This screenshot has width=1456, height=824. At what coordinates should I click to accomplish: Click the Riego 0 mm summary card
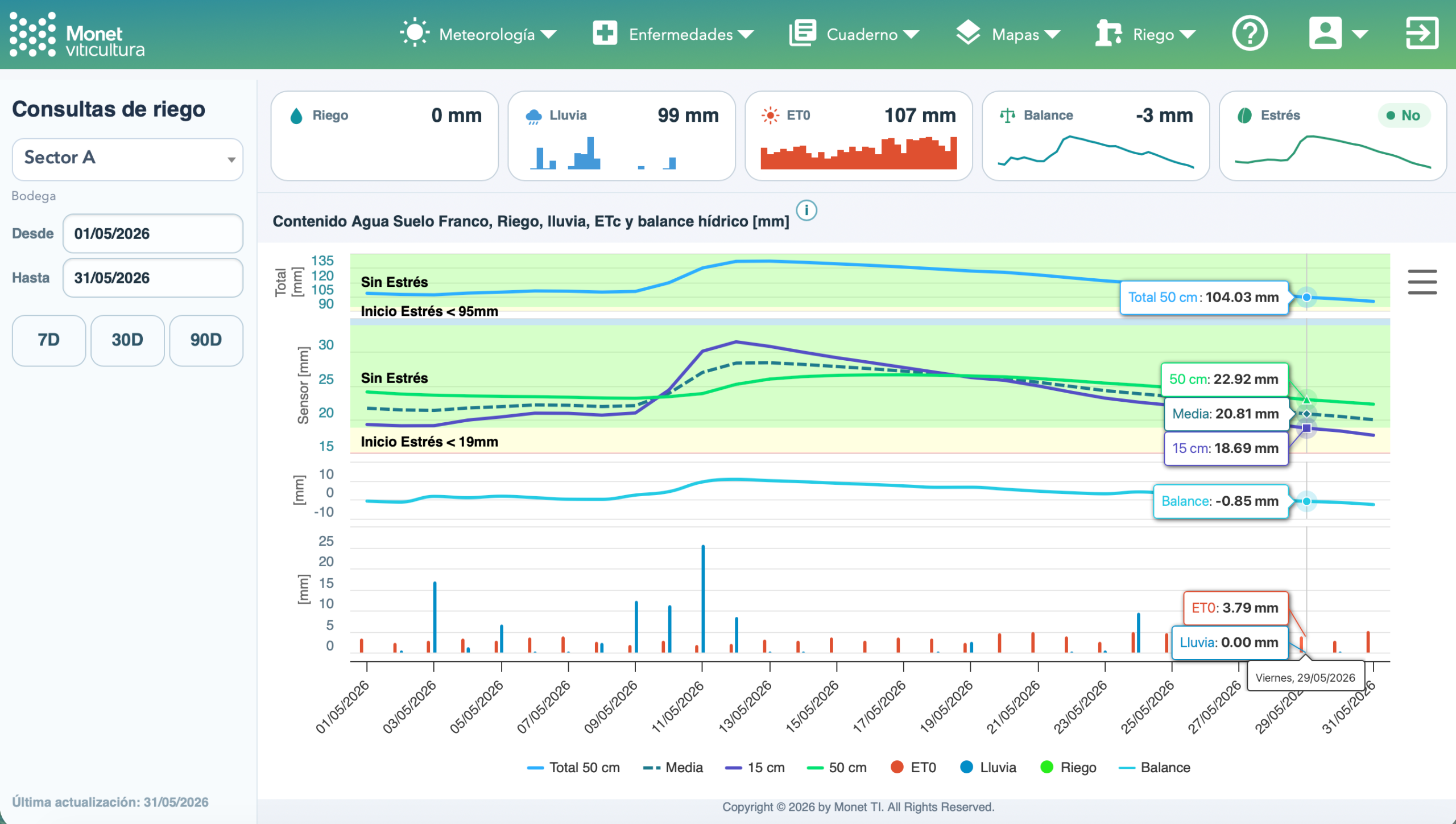pyautogui.click(x=385, y=136)
